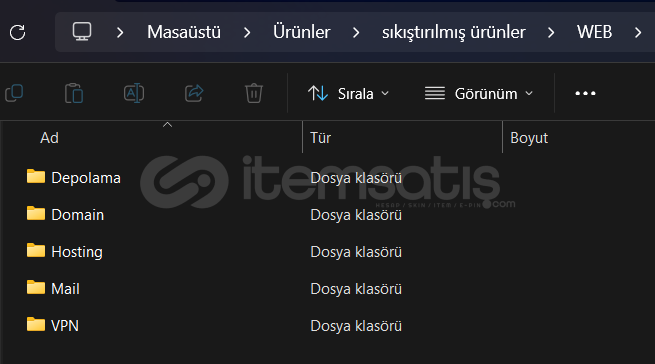Click the This PC monitor icon
655x364 pixels.
point(82,32)
